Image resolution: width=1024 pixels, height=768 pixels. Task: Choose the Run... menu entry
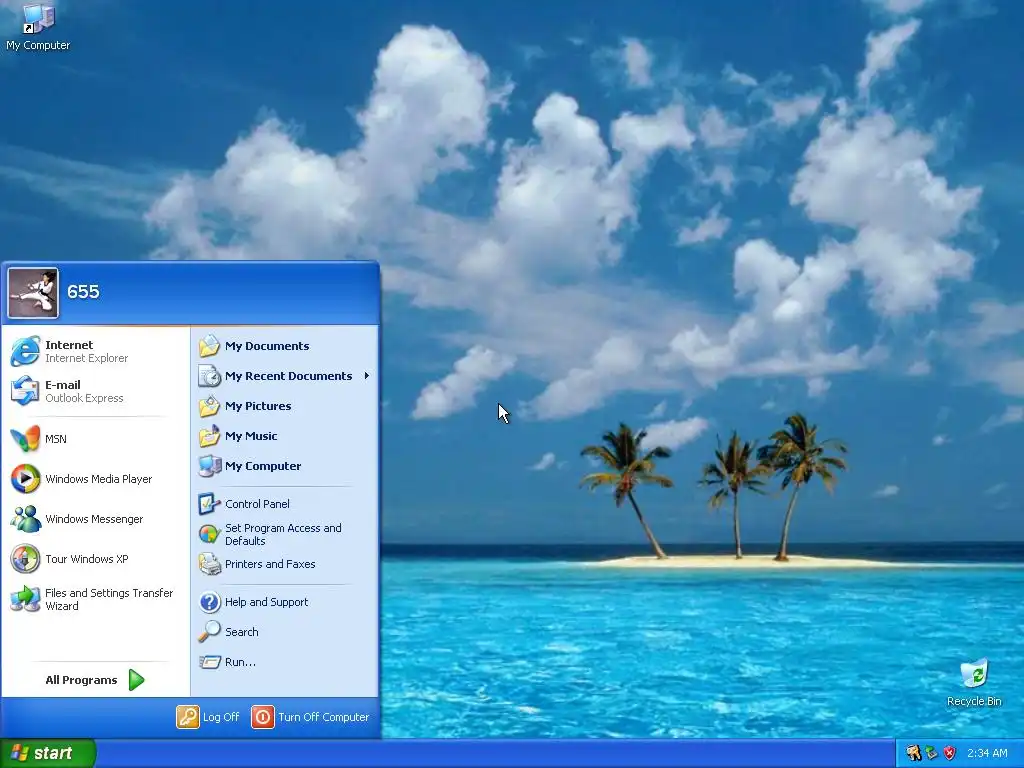coord(285,662)
